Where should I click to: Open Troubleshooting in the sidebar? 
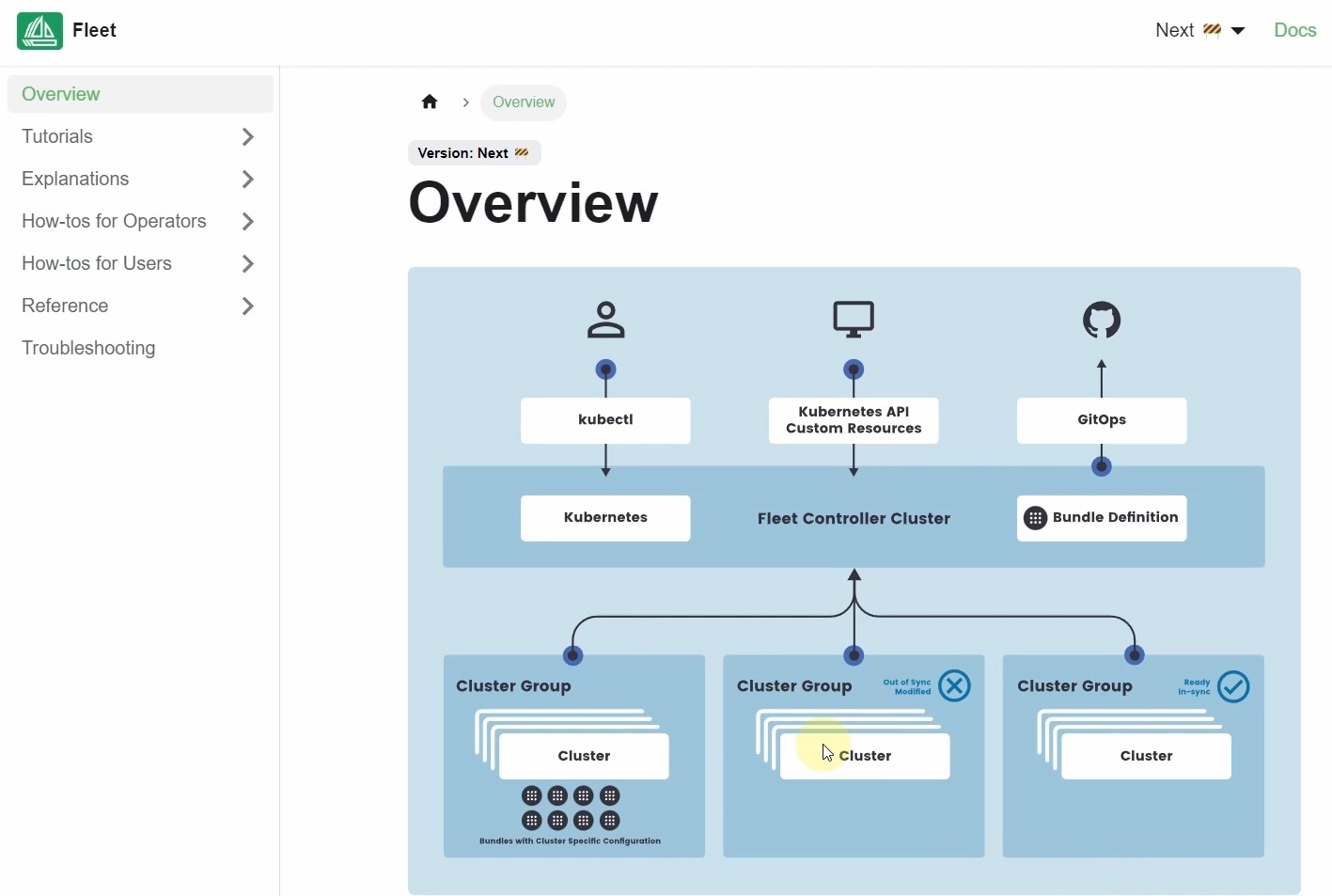pyautogui.click(x=88, y=348)
